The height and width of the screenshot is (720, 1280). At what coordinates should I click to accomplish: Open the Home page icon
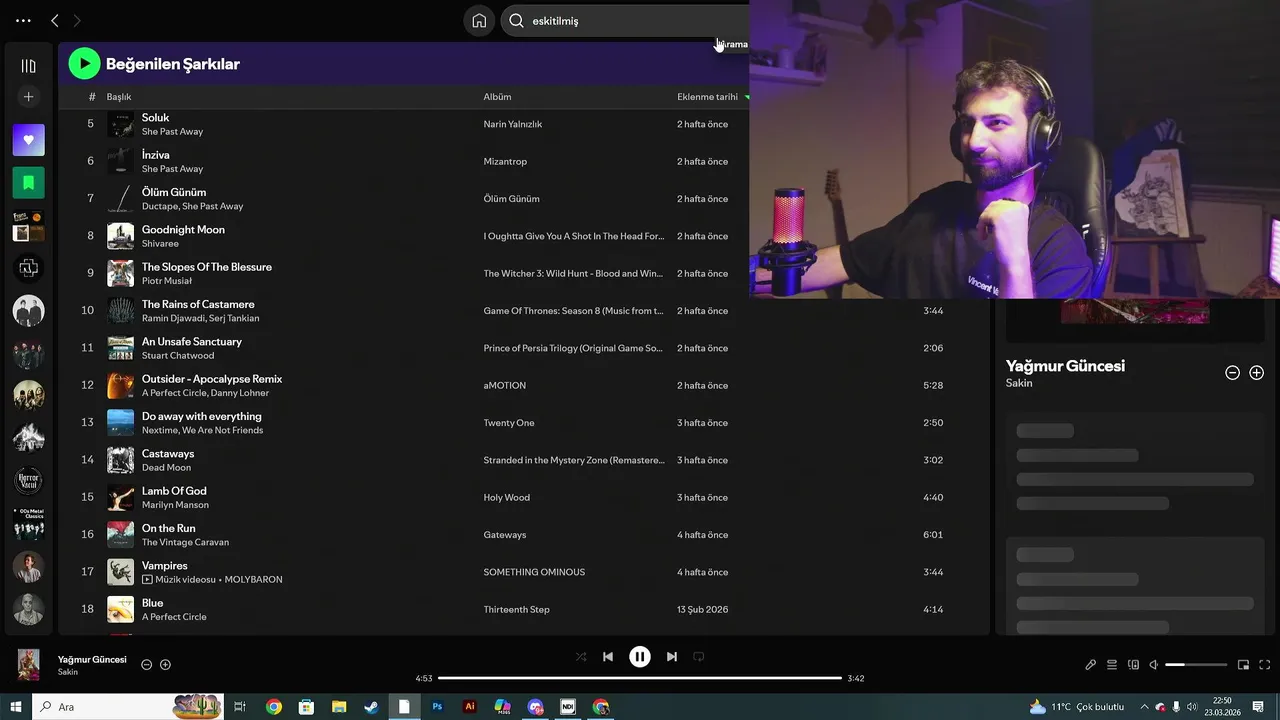pos(479,20)
